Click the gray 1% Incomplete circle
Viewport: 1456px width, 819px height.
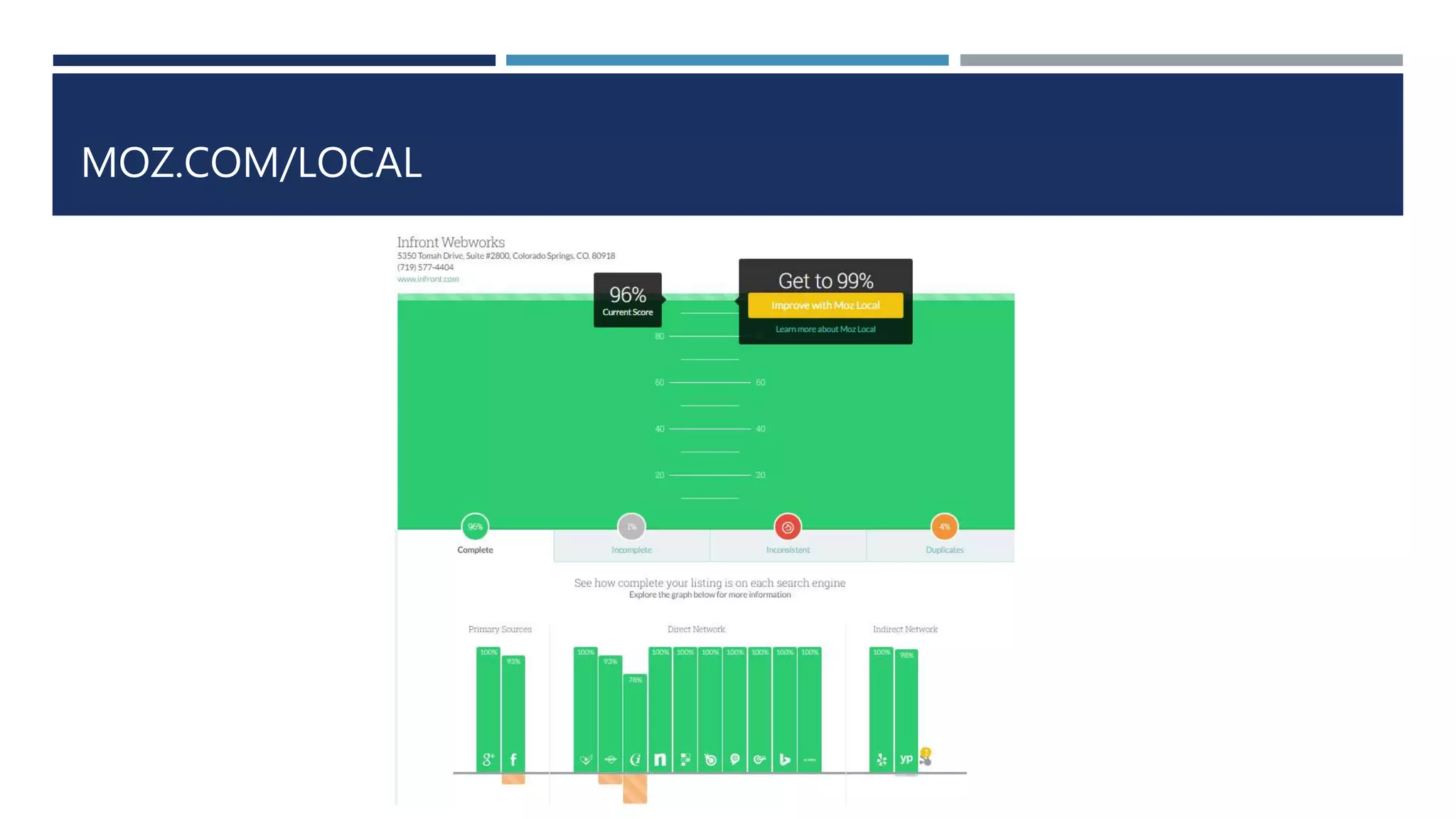pos(631,527)
